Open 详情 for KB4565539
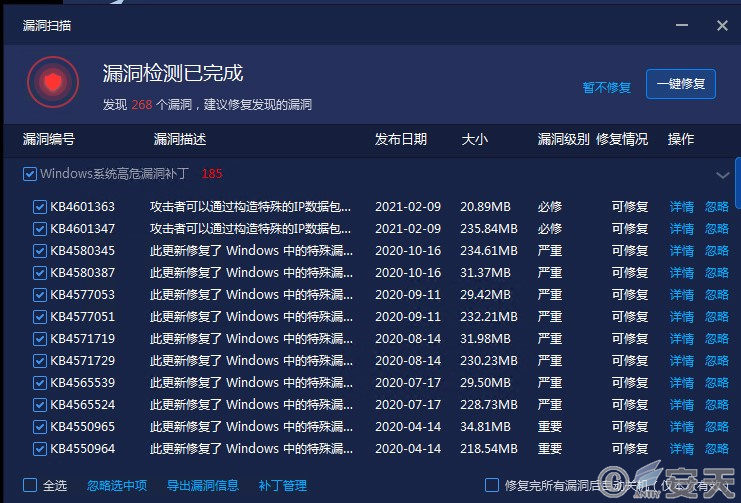This screenshot has width=741, height=503. 681,382
